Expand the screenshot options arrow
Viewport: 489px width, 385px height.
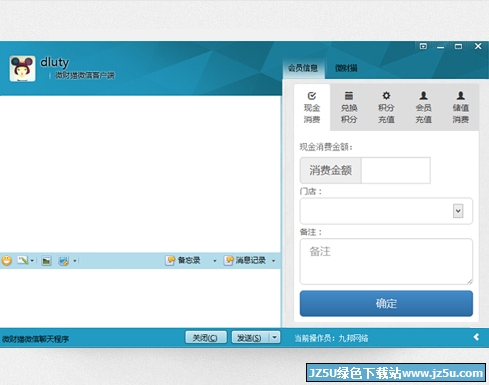click(75, 261)
